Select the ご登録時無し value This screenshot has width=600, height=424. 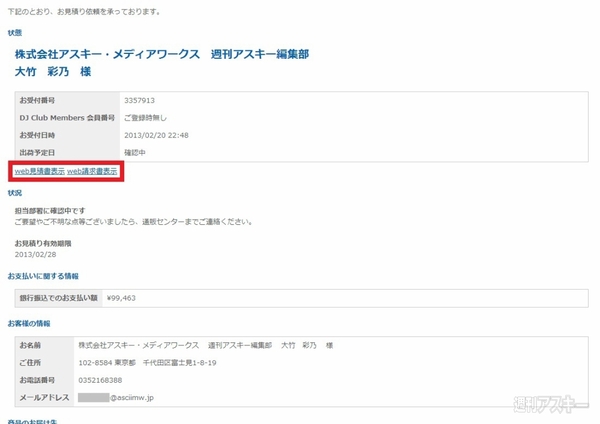[x=145, y=118]
